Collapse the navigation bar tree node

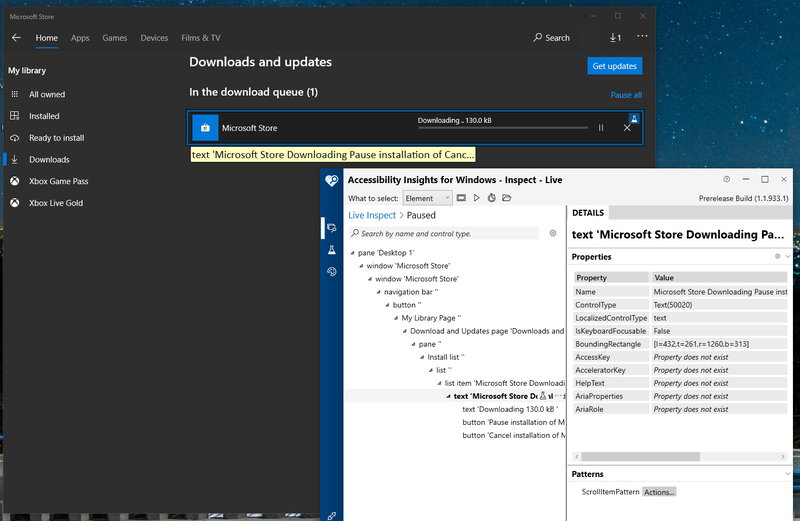point(379,292)
